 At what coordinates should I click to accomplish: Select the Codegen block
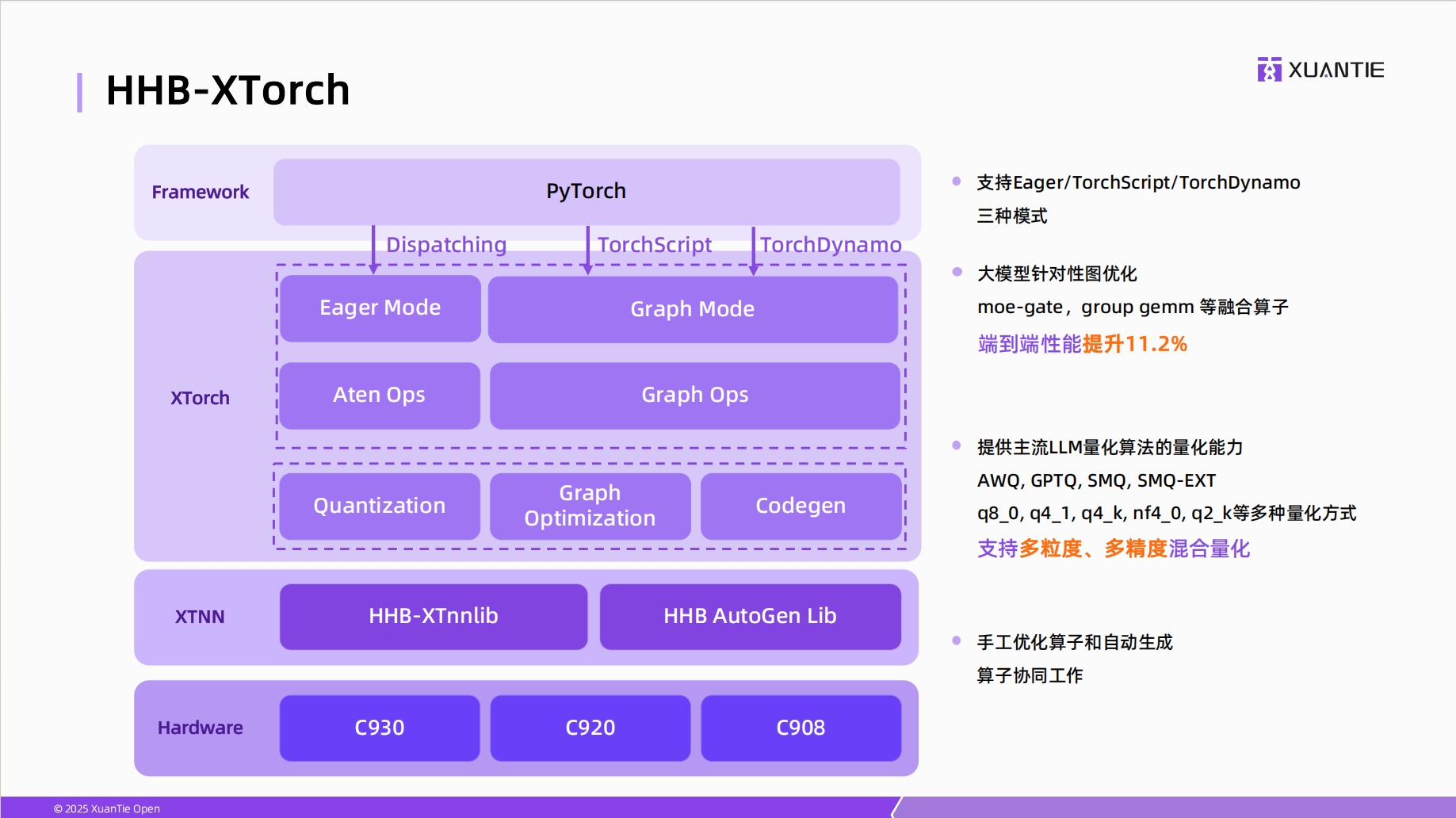click(801, 506)
